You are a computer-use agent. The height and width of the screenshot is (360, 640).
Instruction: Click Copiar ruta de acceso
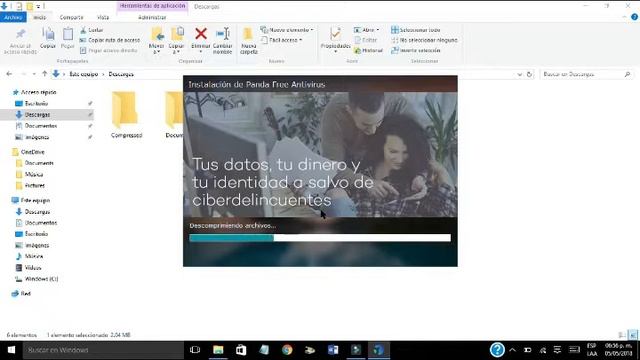pyautogui.click(x=110, y=40)
